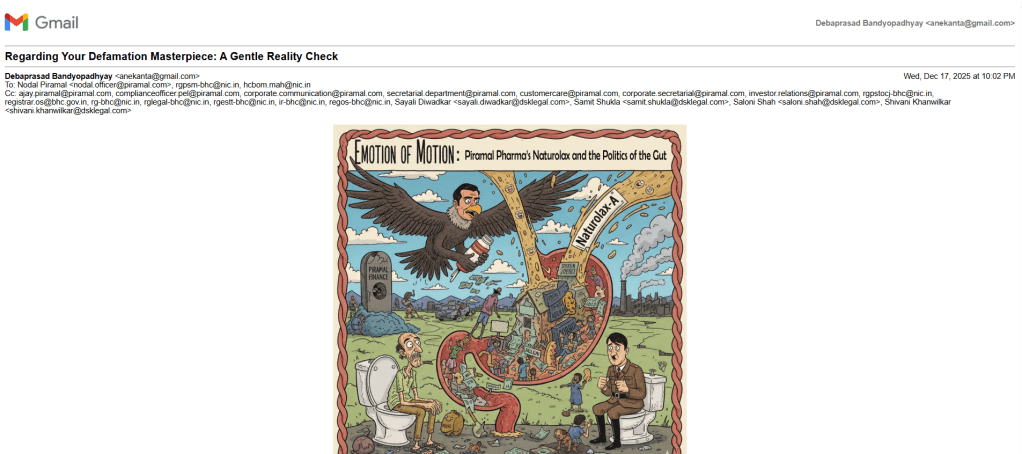Click shivani.khanwilkar@dsklegal.com address

(x=68, y=111)
